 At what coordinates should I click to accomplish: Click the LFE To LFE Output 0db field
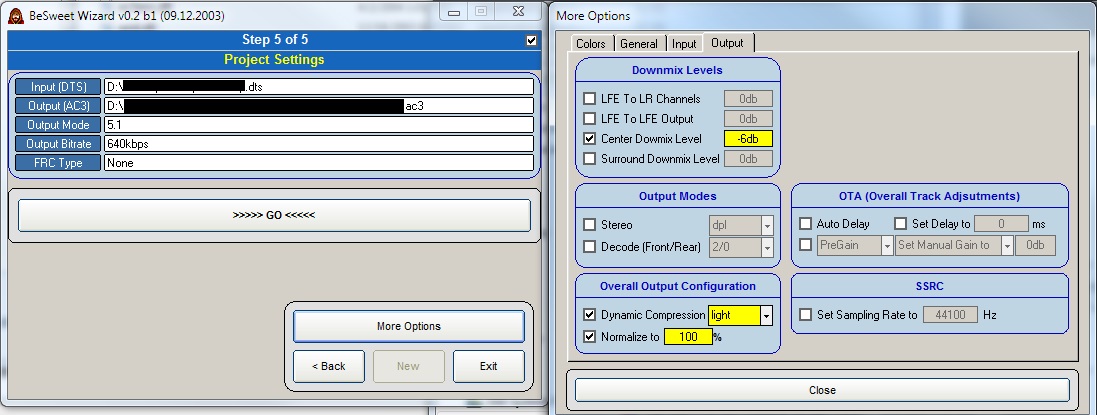click(748, 119)
